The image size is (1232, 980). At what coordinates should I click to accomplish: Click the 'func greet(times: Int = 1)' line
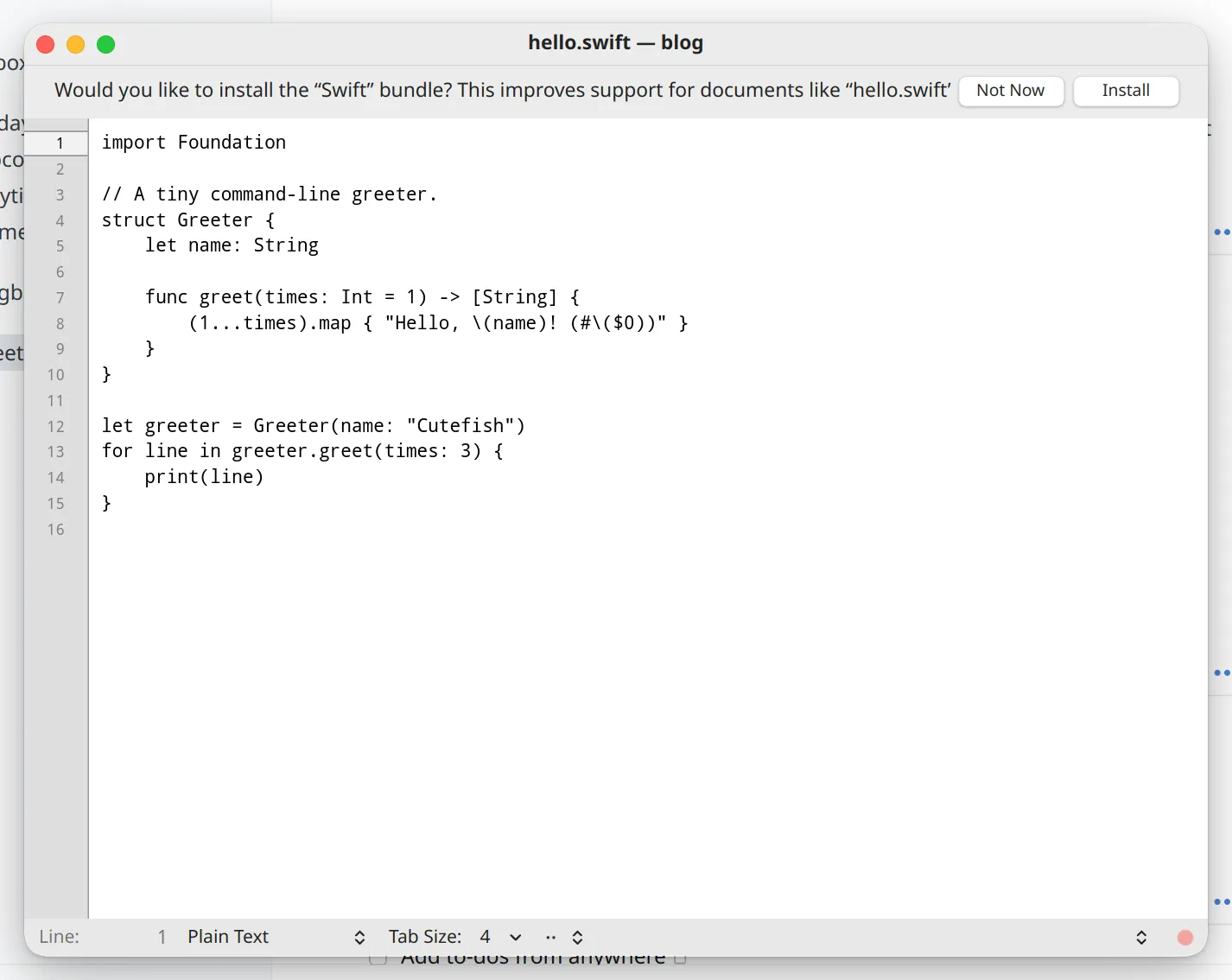point(363,297)
